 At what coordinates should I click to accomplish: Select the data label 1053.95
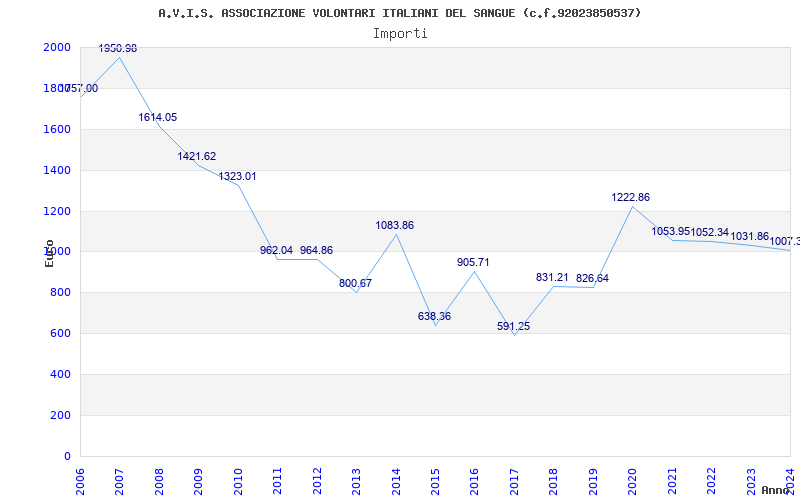[670, 232]
